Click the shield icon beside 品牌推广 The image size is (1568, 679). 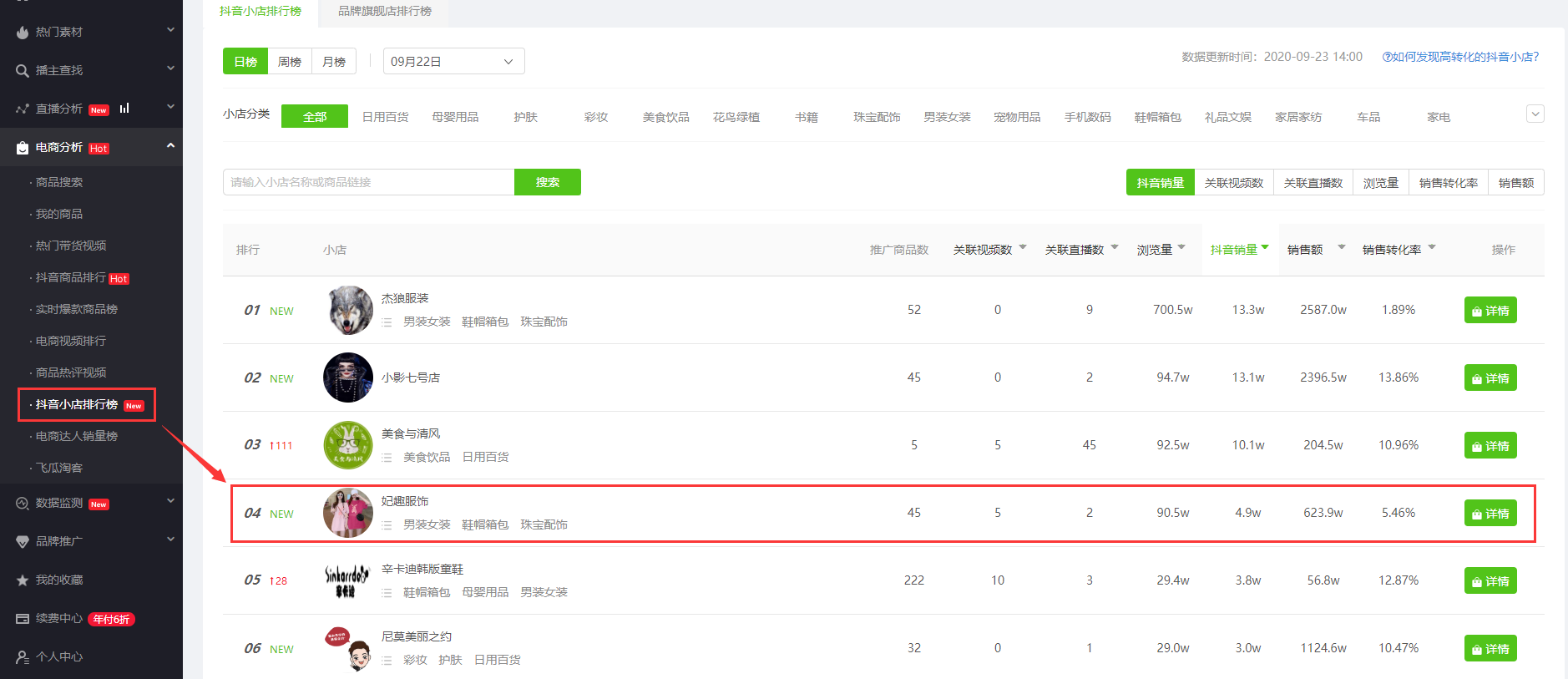pos(23,542)
